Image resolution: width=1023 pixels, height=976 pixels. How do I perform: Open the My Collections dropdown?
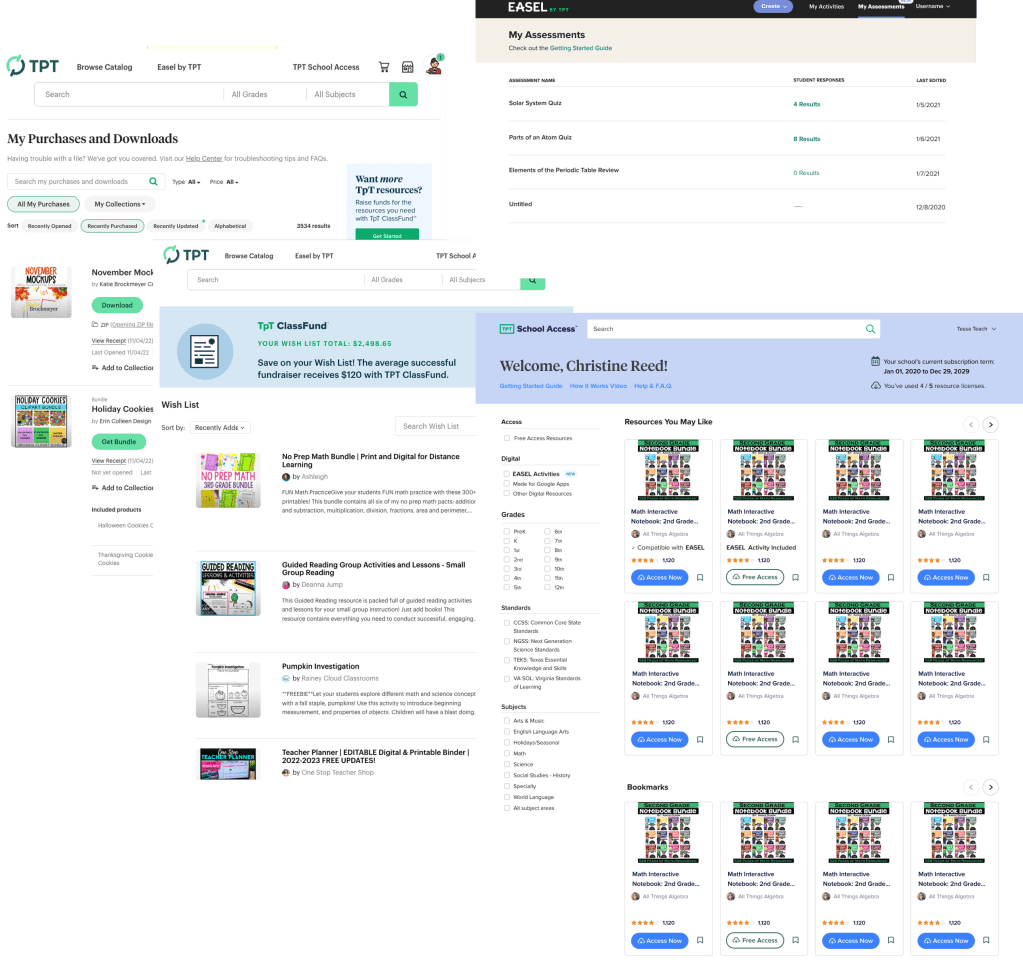click(x=119, y=204)
